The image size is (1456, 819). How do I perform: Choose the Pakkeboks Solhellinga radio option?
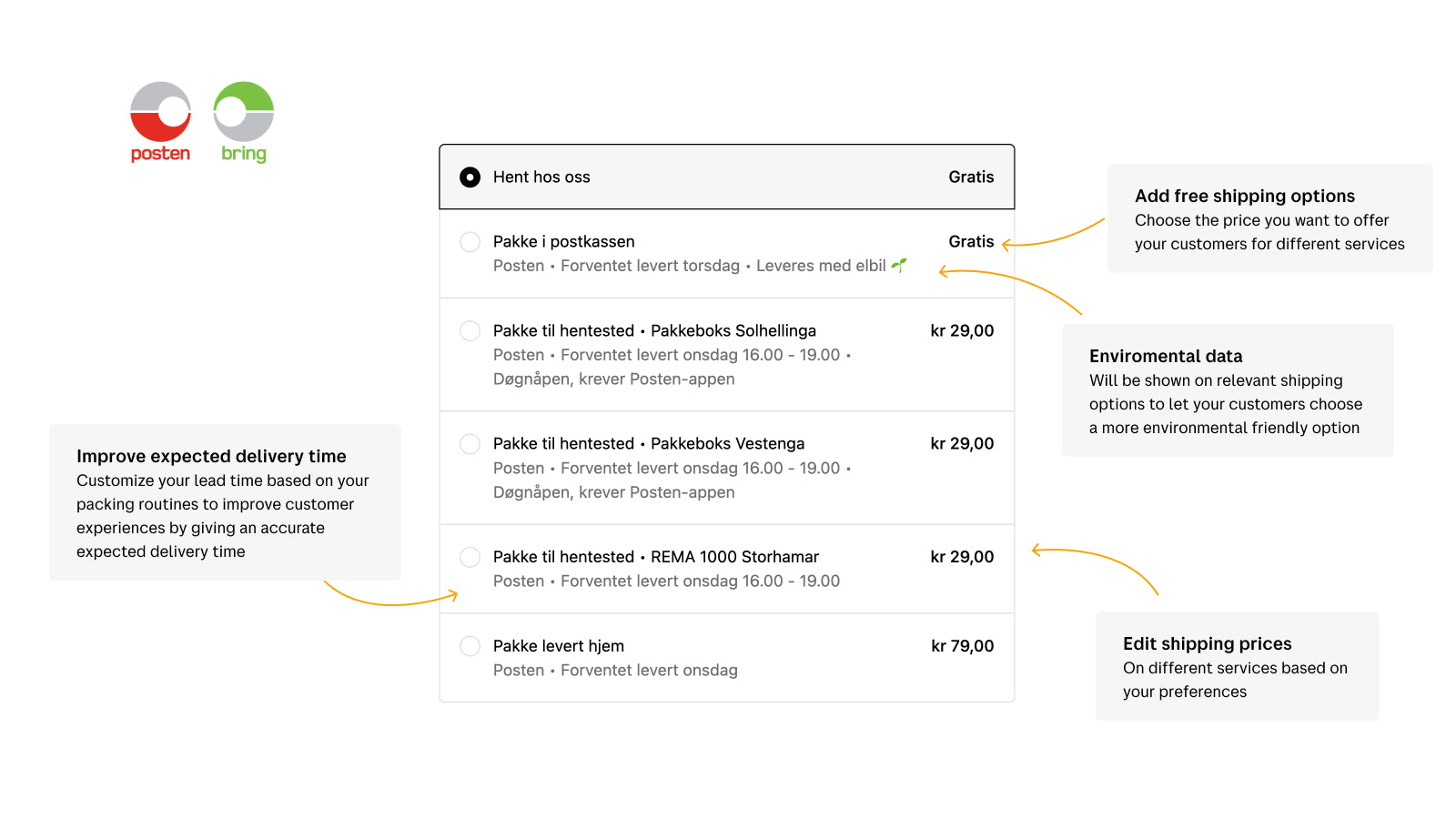[x=470, y=331]
